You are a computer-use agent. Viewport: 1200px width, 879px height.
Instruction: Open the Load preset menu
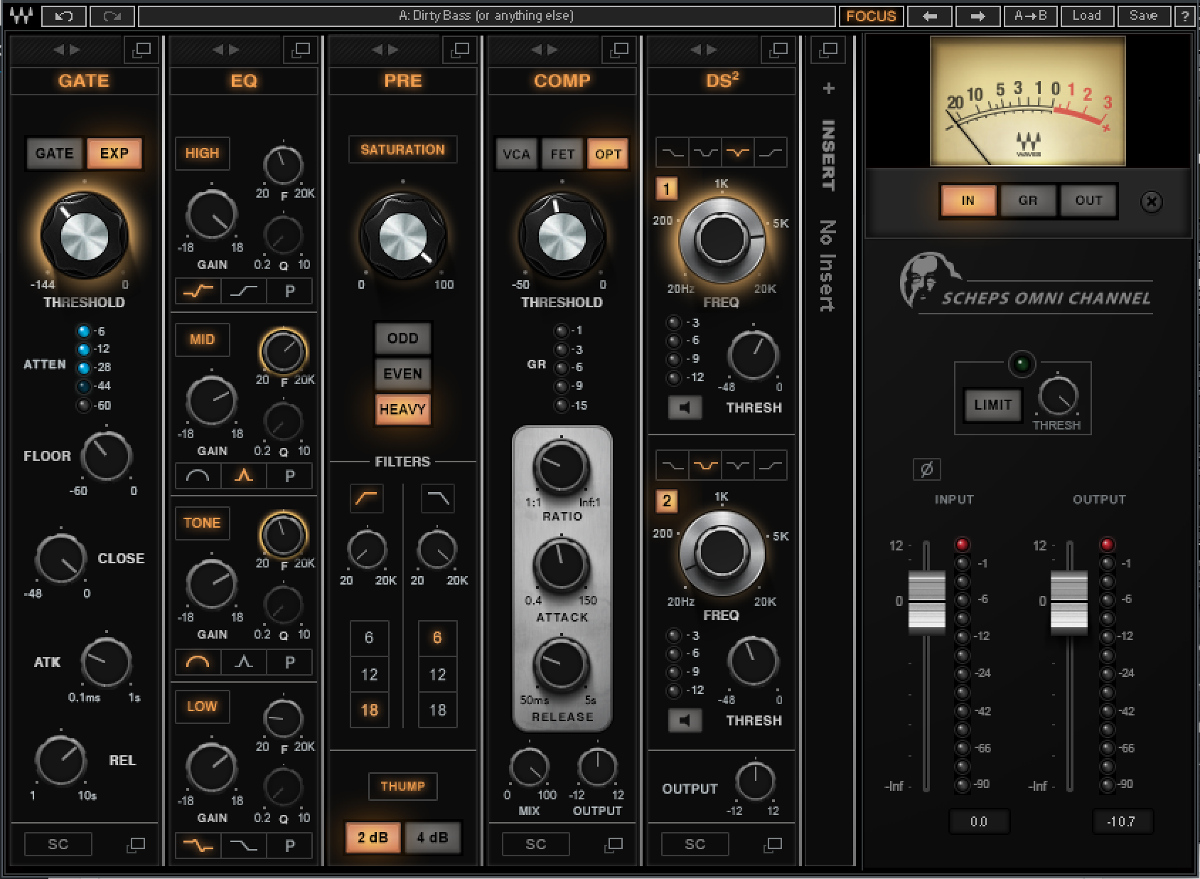coord(1087,16)
